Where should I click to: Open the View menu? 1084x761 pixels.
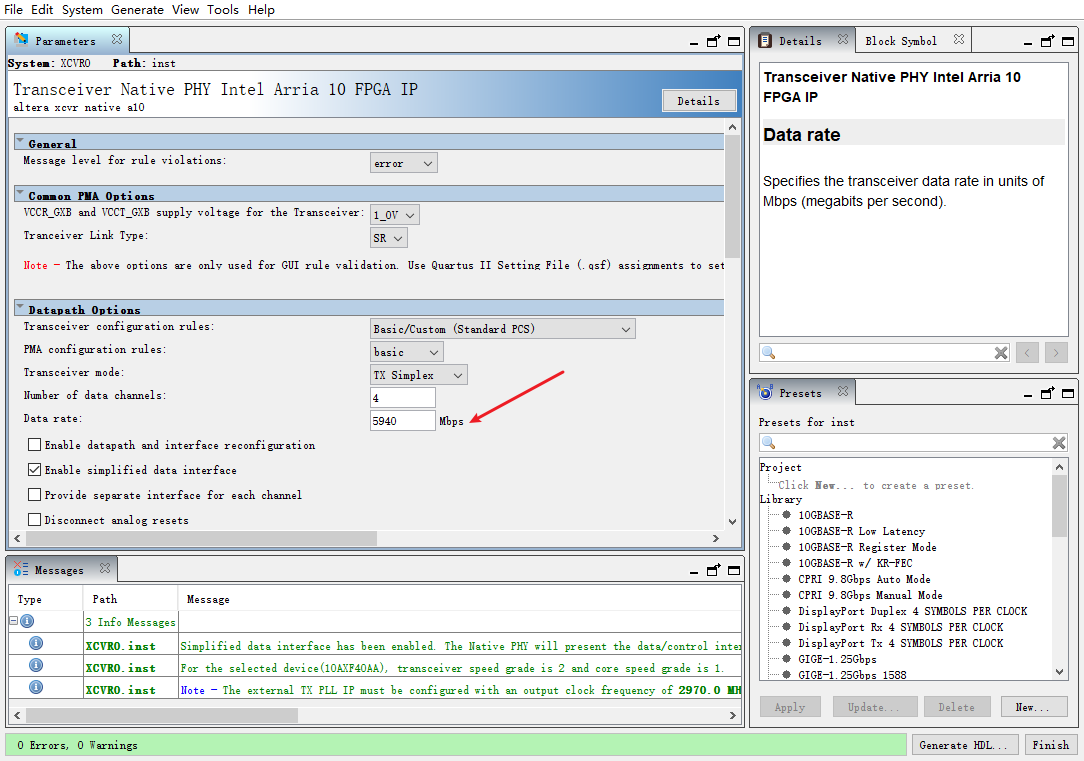(185, 10)
